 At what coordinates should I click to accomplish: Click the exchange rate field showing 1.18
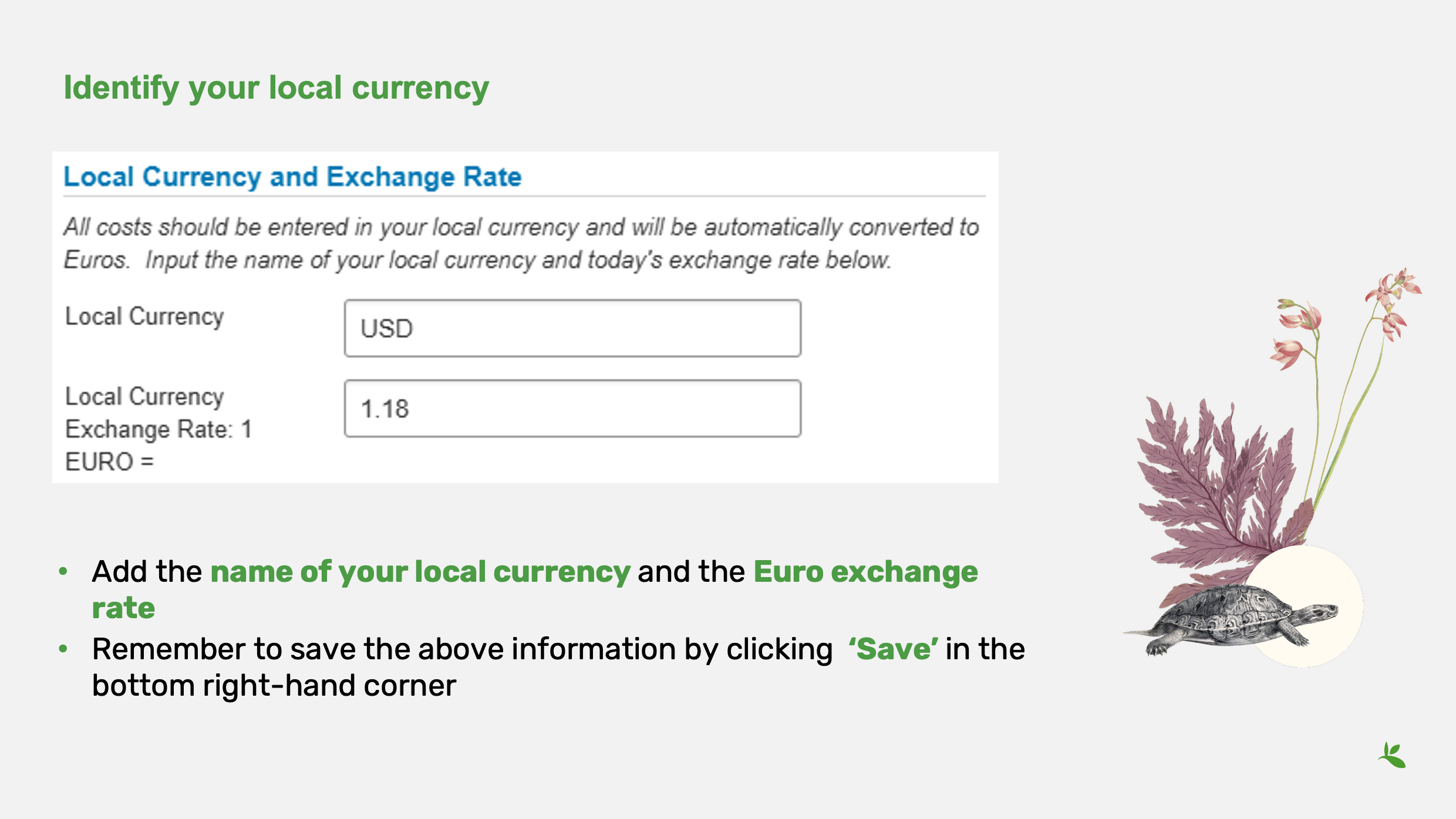pos(572,409)
